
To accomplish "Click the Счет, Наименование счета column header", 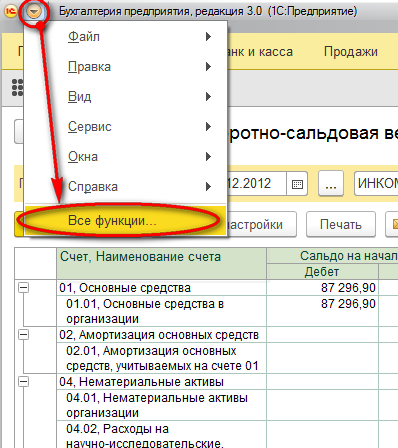I will click(162, 263).
